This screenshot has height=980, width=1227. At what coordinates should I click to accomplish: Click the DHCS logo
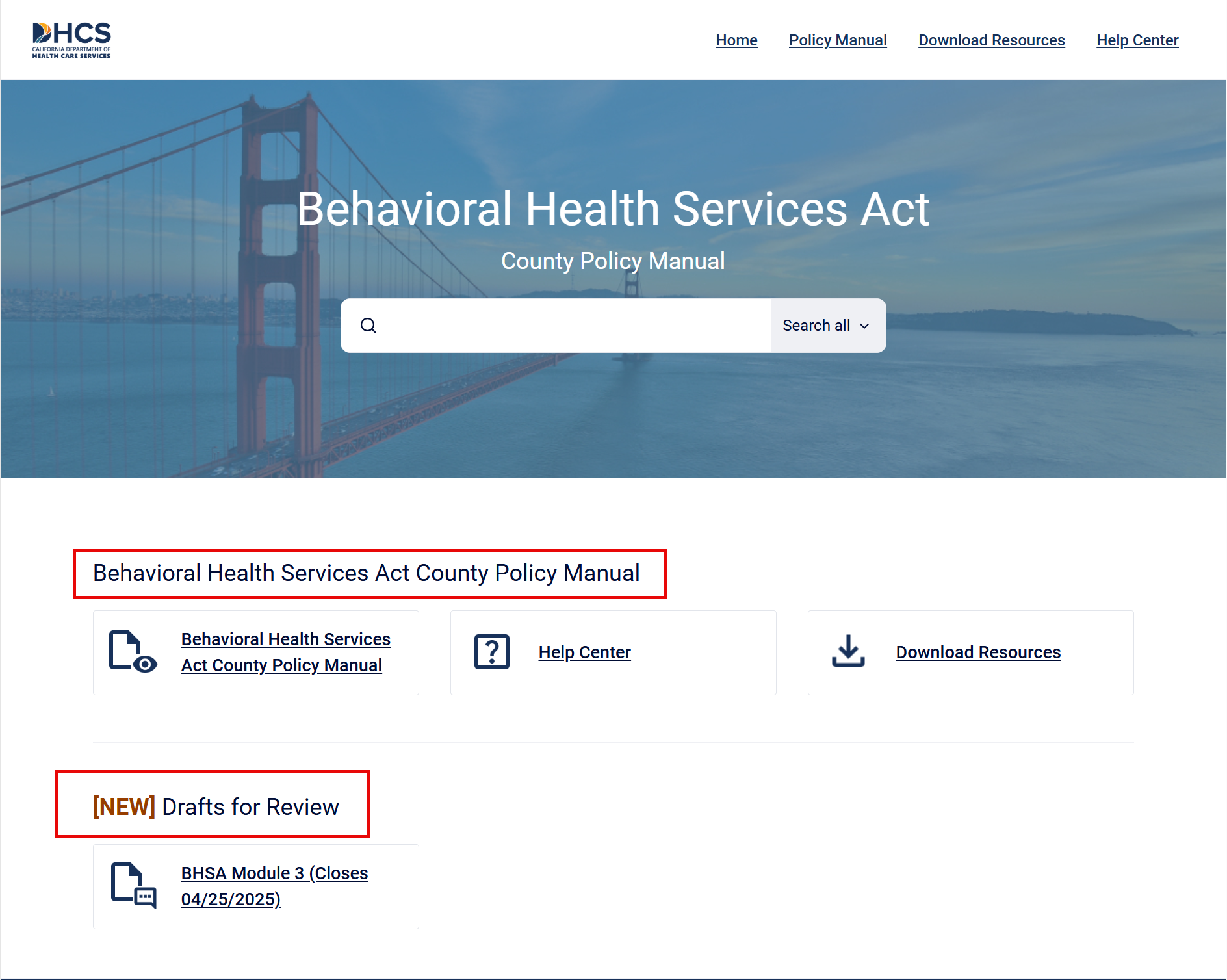tap(71, 40)
